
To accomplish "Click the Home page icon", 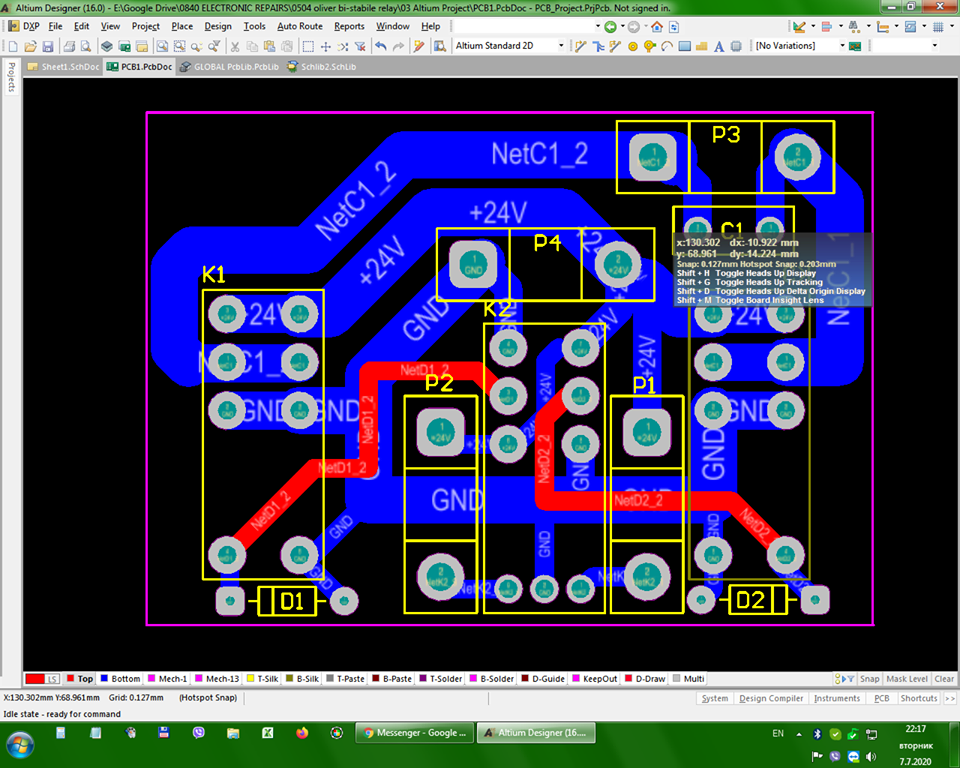I will 657,27.
